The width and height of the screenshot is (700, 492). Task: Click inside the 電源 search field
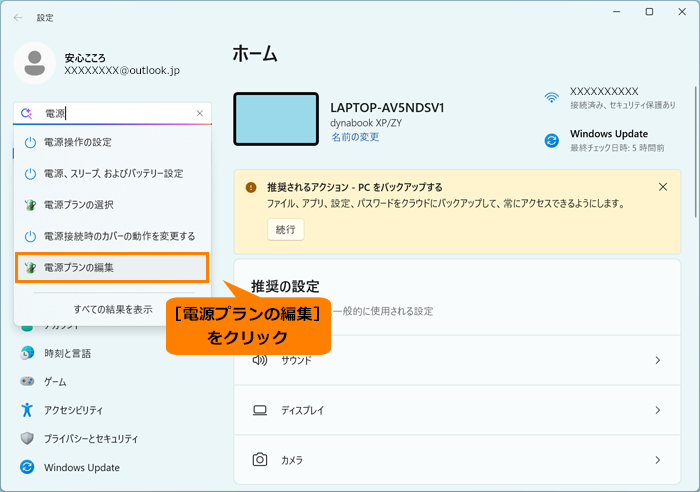tap(112, 113)
